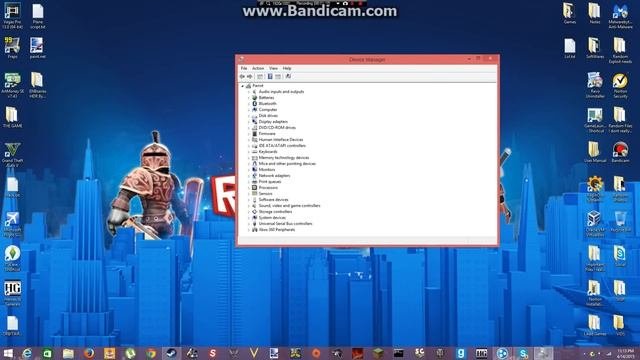Select Recycle Bin on desktop

pyautogui.click(x=620, y=222)
